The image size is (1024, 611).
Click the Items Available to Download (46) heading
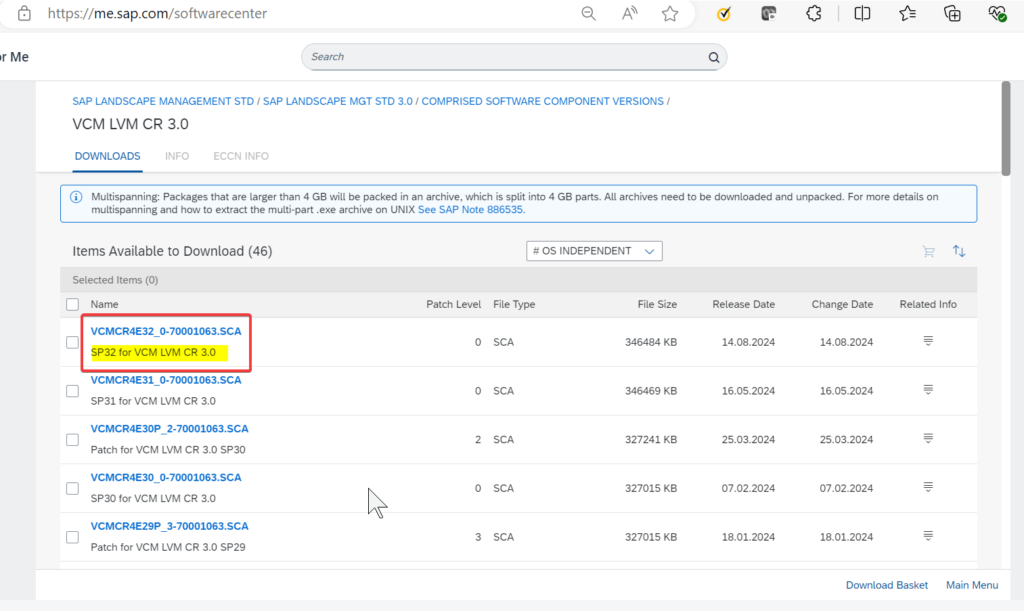point(172,251)
